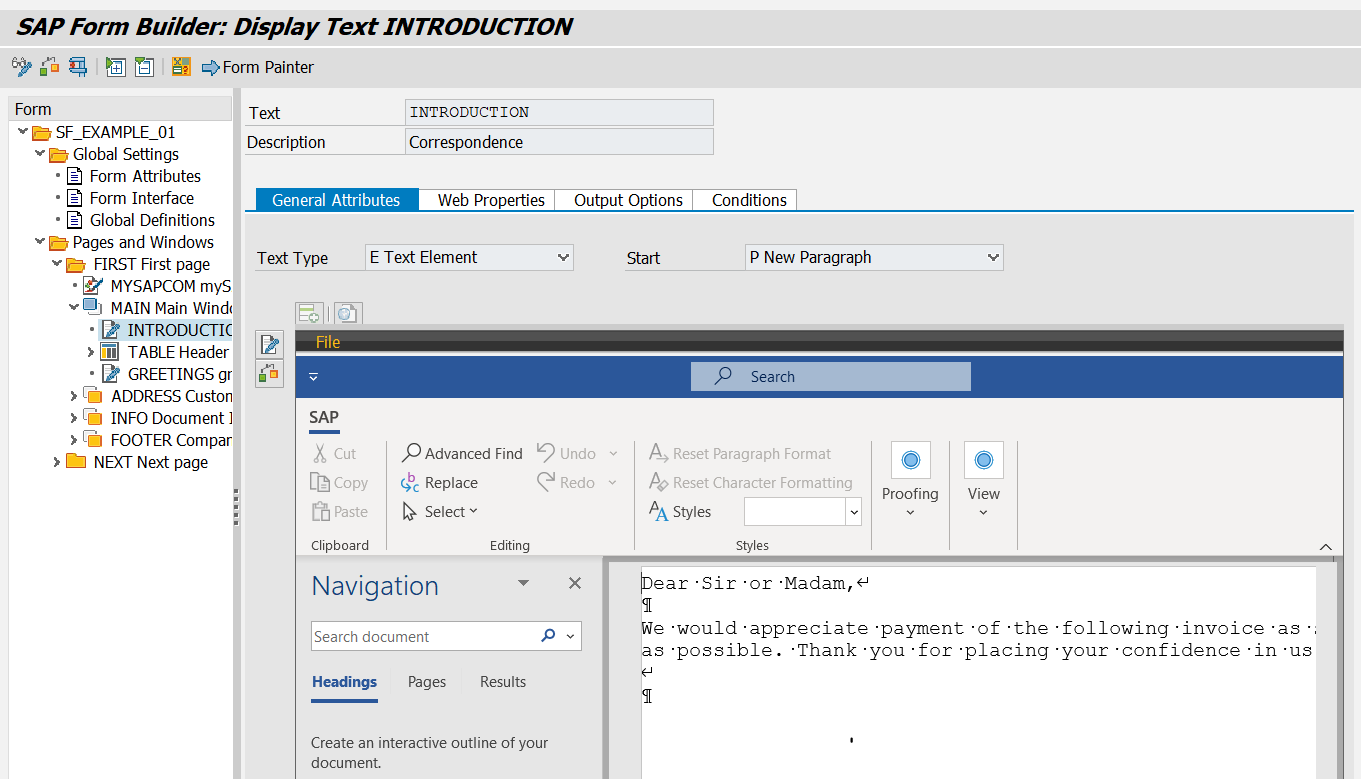
Task: Click the globe document icon above editor
Action: point(346,313)
